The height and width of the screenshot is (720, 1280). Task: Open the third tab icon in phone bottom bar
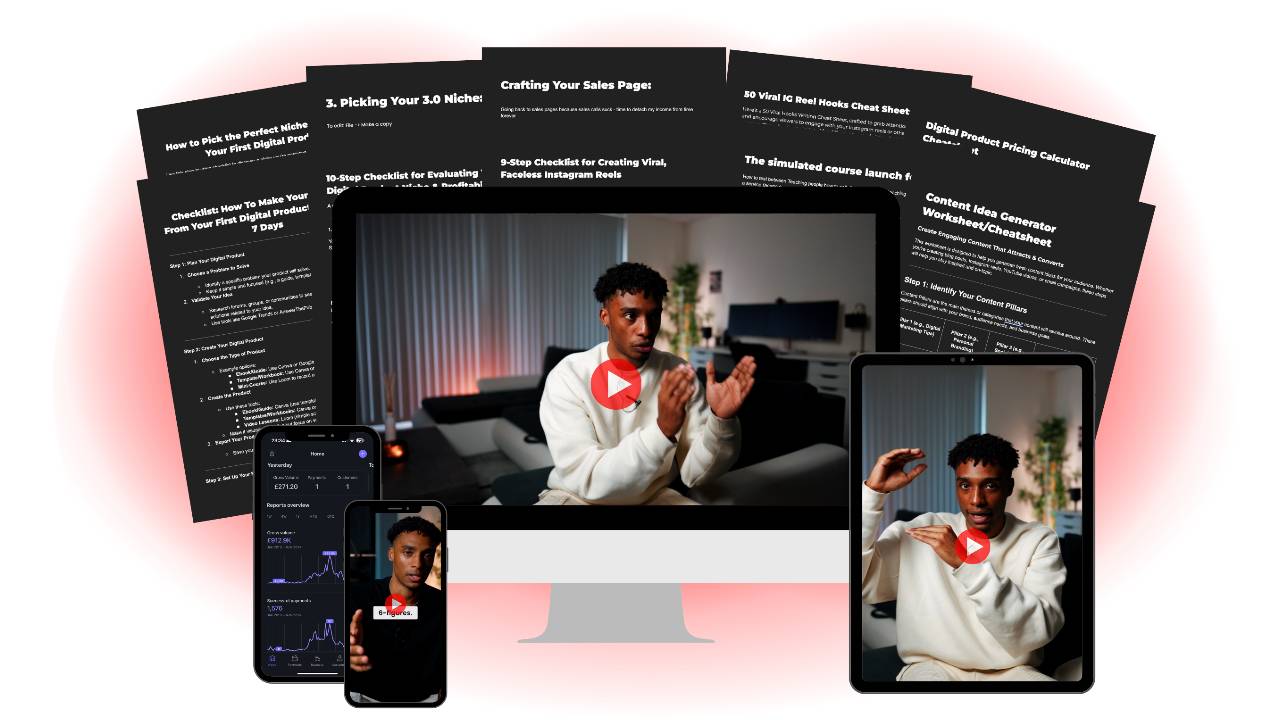click(x=317, y=660)
